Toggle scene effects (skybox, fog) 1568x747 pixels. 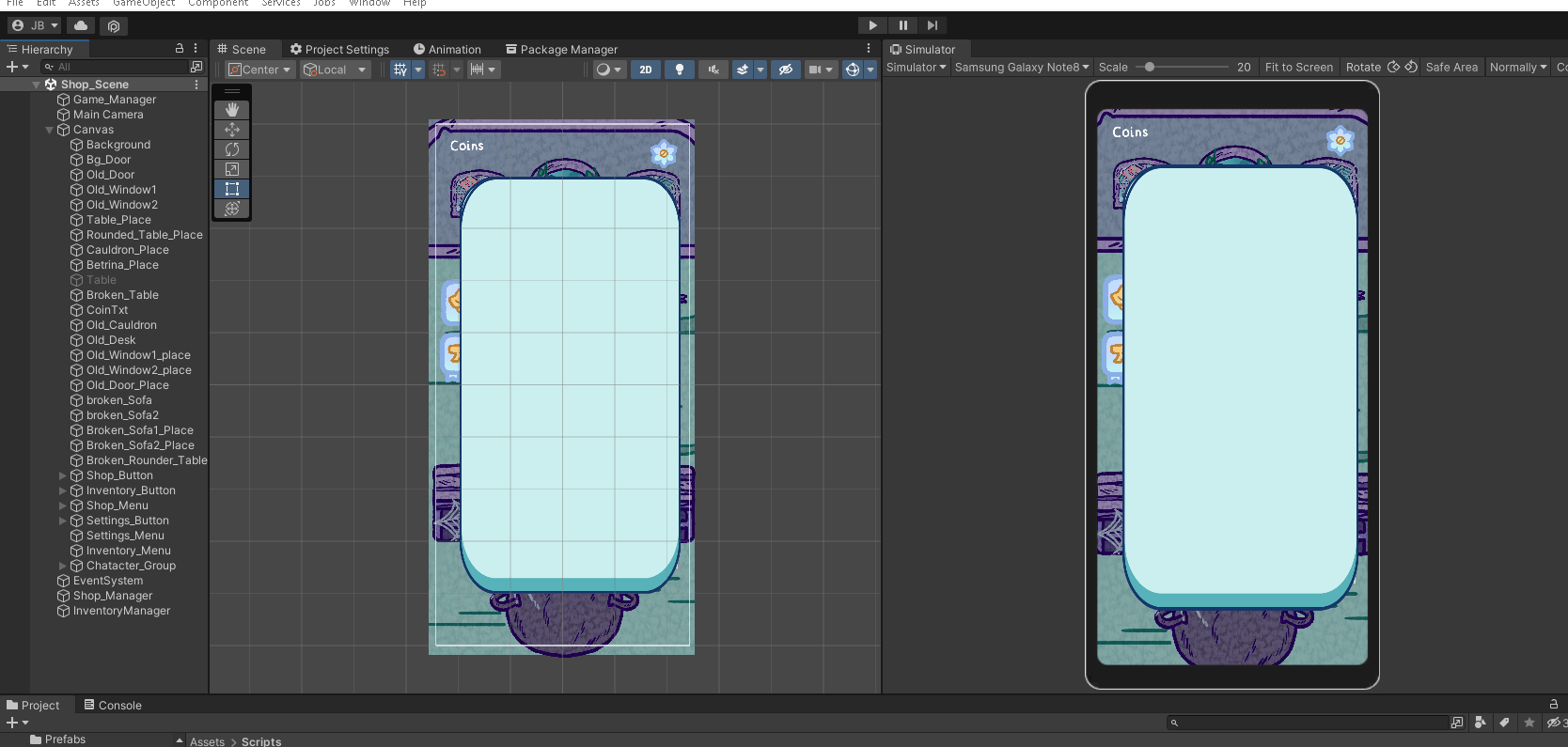coord(743,70)
